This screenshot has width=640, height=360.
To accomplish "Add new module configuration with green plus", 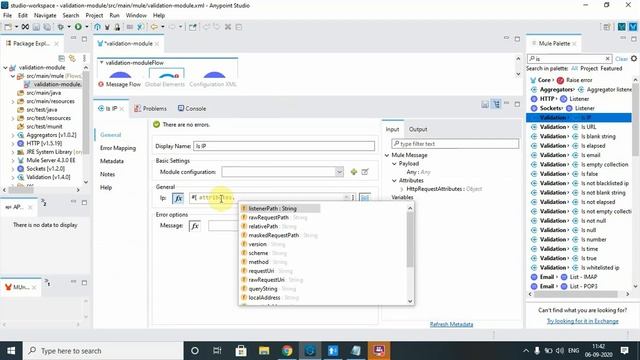I will [x=354, y=172].
